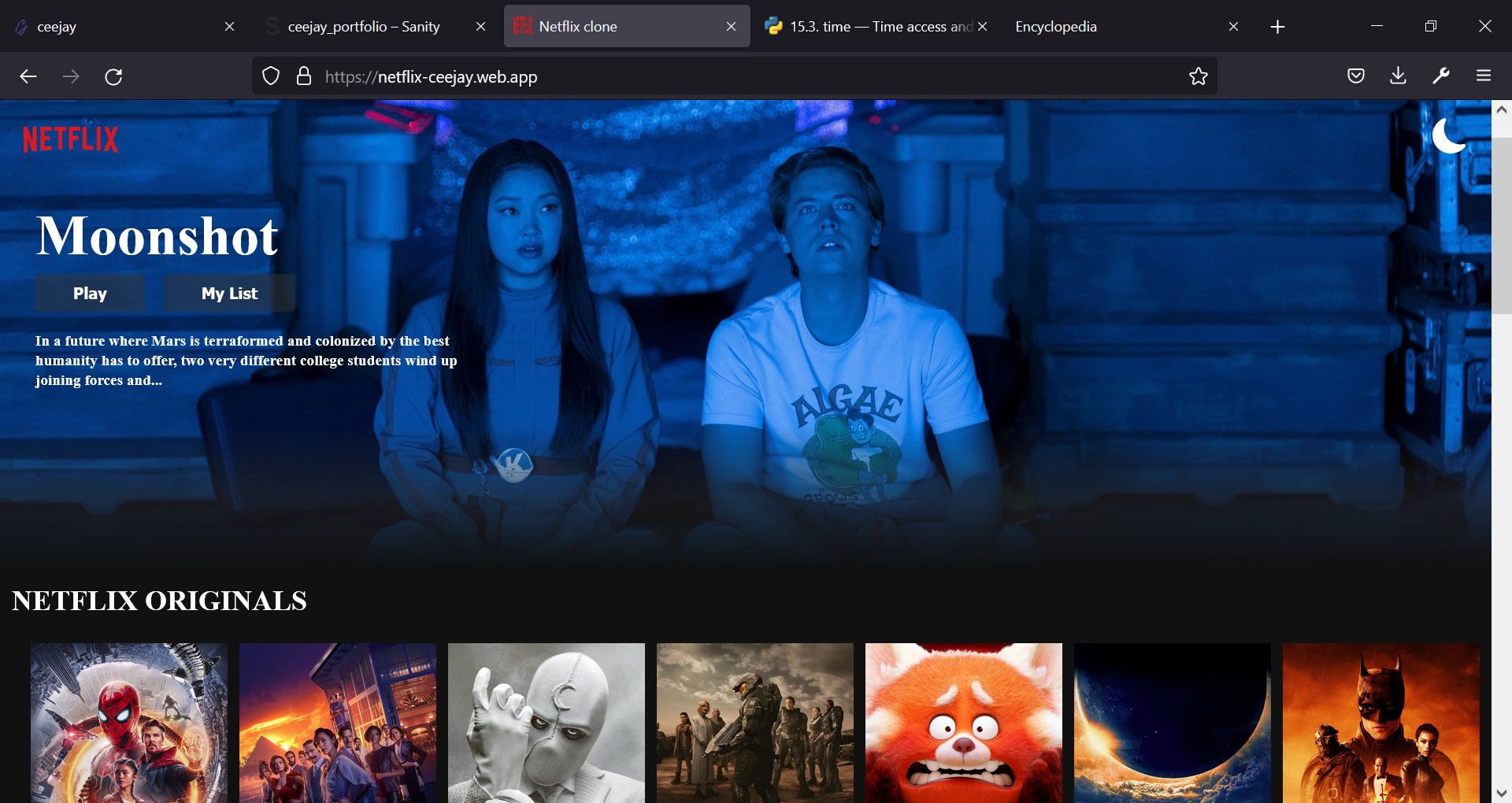This screenshot has width=1512, height=803.
Task: Go back to the previous page
Action: tap(28, 76)
